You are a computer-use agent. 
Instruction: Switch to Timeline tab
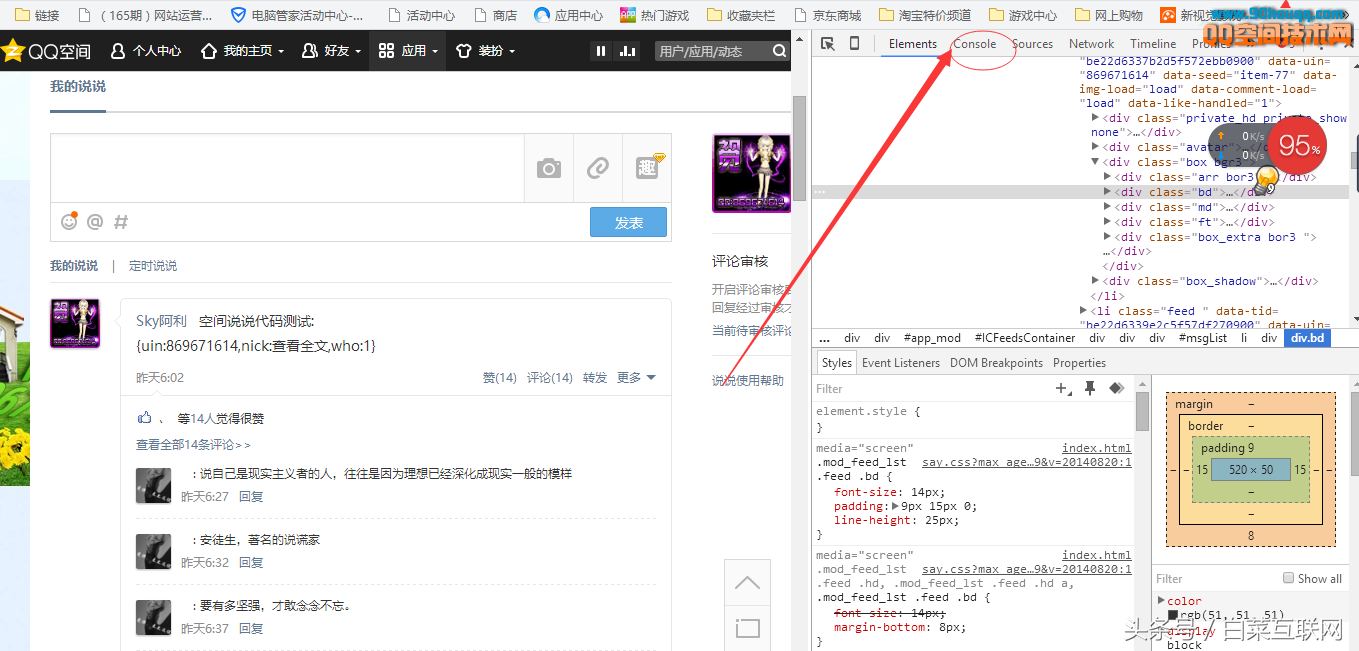pyautogui.click(x=1153, y=44)
